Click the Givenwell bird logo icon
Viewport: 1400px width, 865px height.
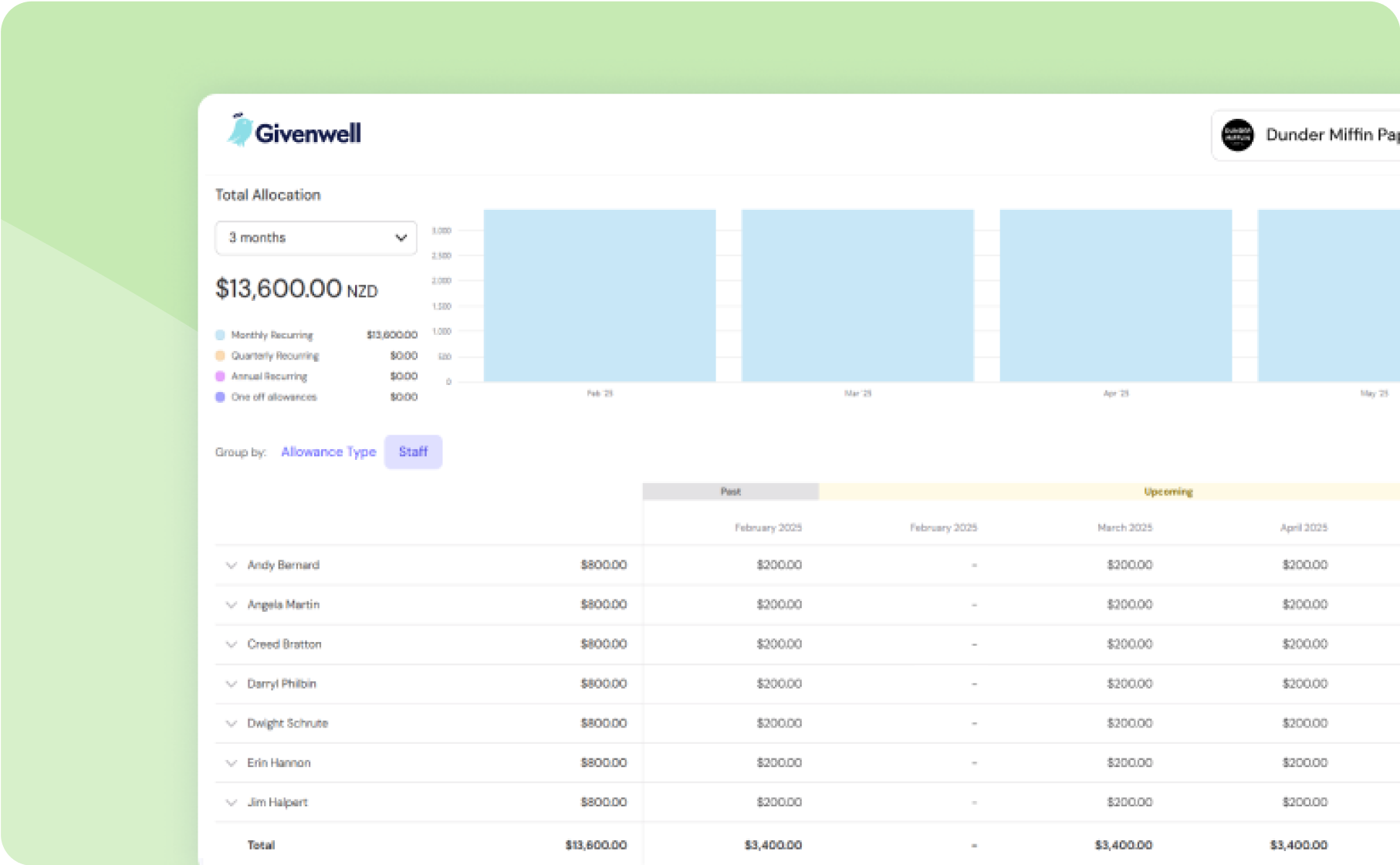(x=240, y=130)
